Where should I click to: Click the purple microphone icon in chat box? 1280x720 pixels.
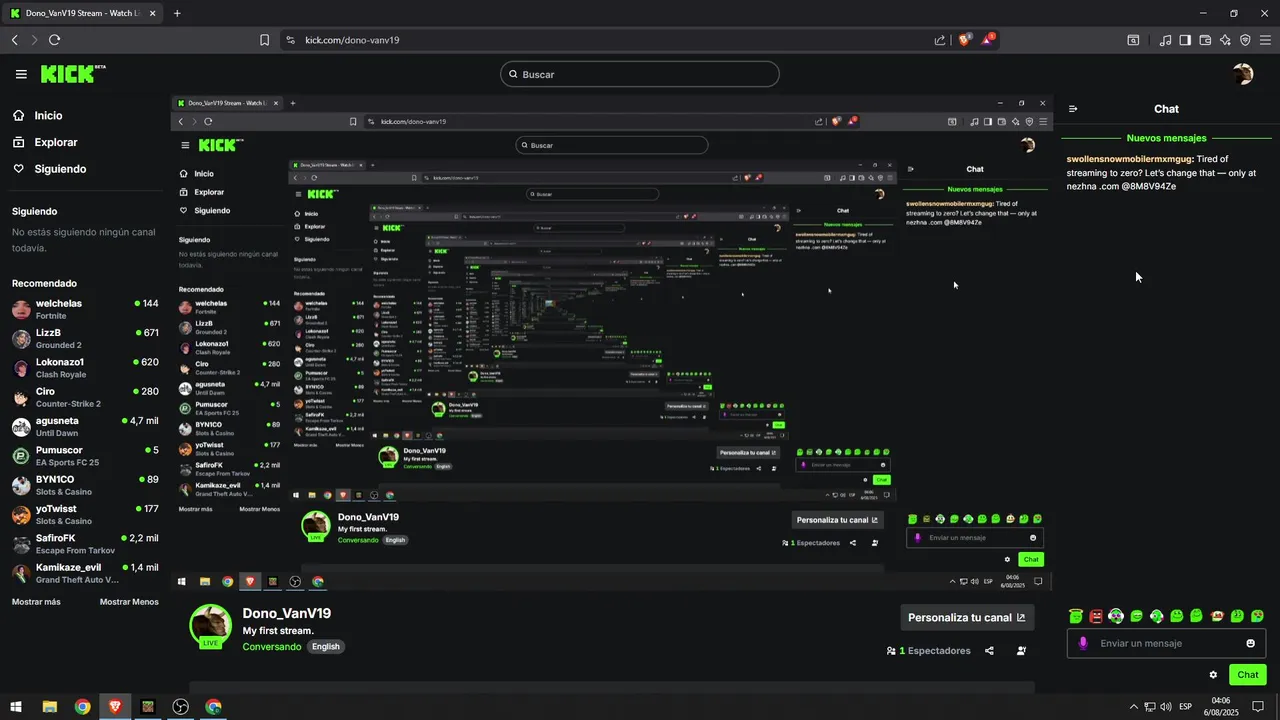coord(1082,643)
